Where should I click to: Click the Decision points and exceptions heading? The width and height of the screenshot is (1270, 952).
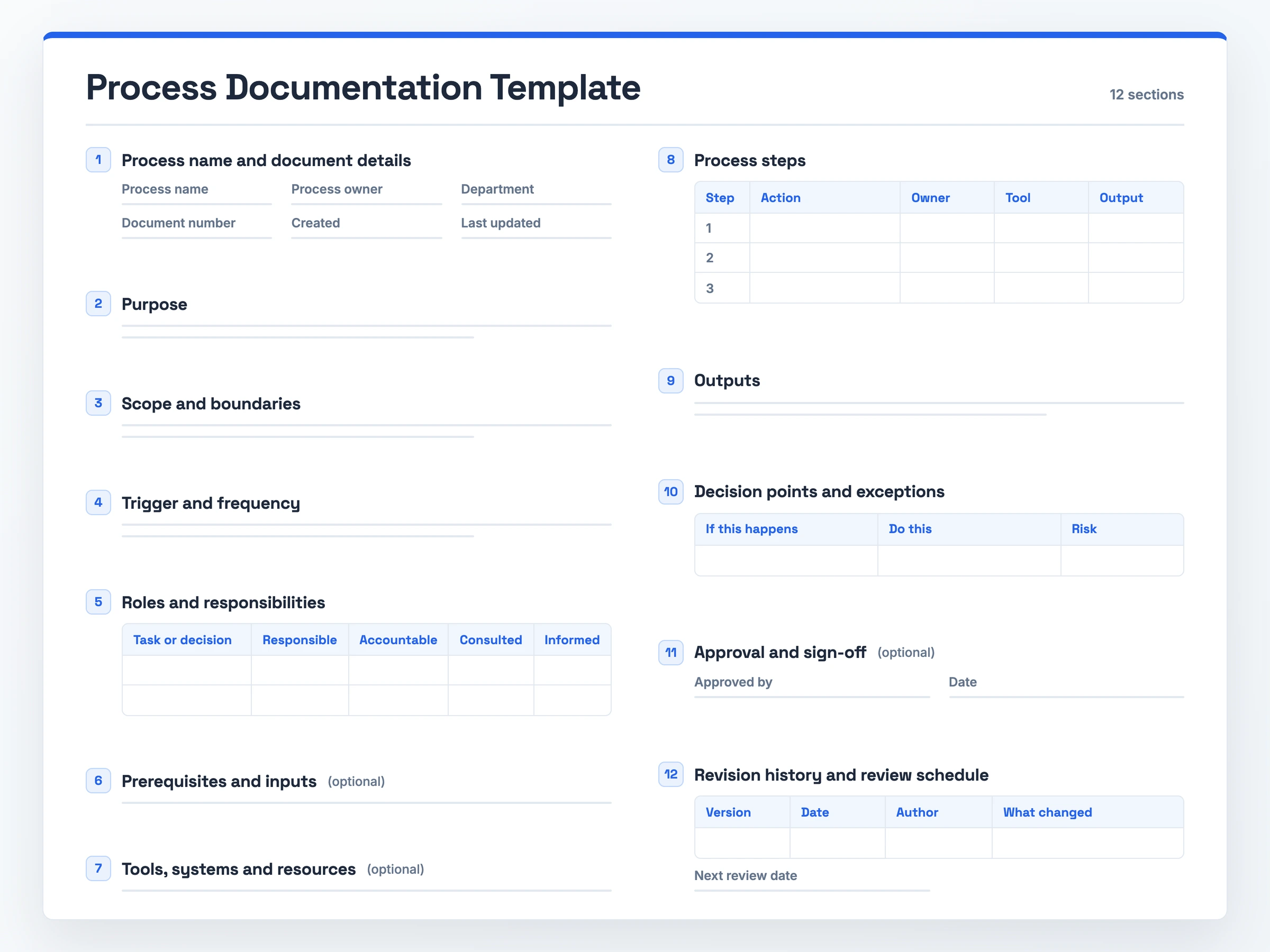(x=819, y=492)
